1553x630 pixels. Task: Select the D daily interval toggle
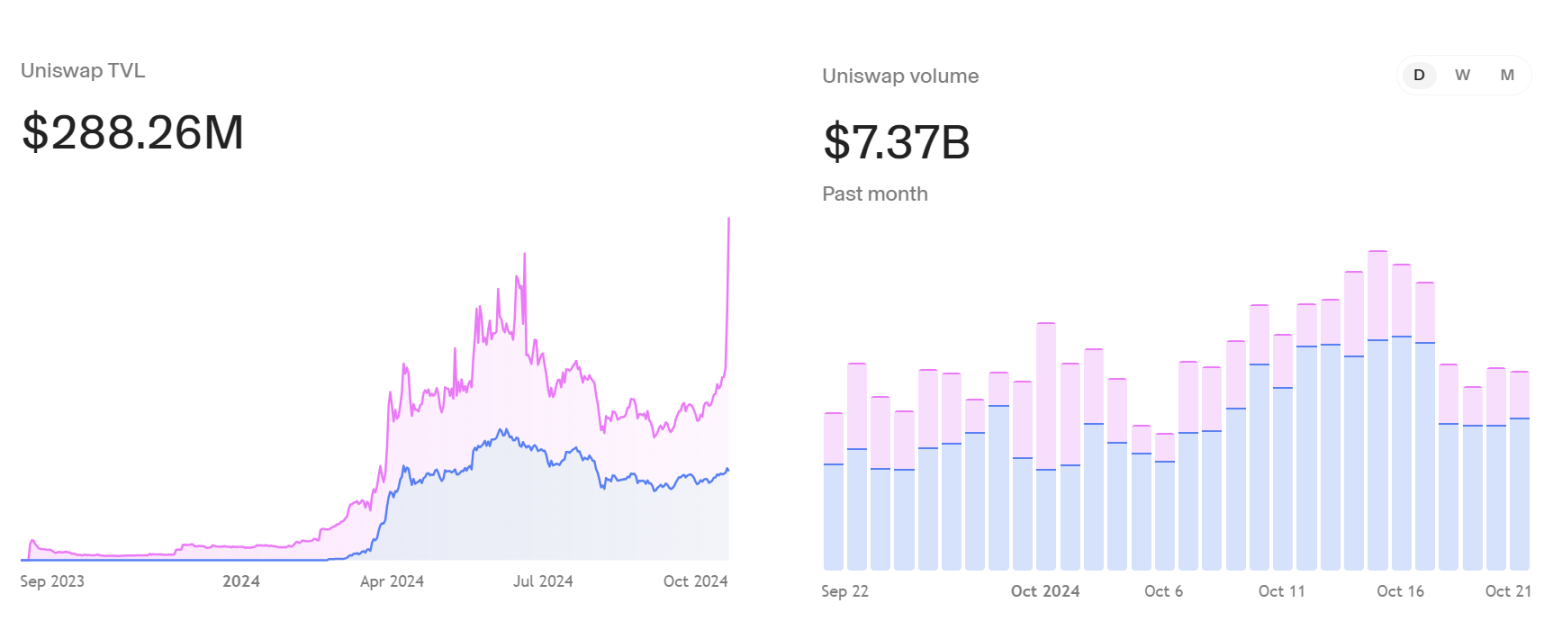(x=1419, y=75)
